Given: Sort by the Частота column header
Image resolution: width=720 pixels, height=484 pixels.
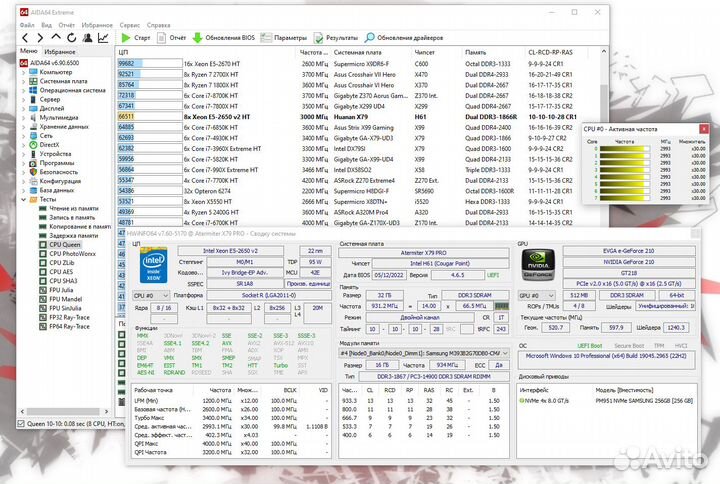Looking at the screenshot, I should coord(314,52).
